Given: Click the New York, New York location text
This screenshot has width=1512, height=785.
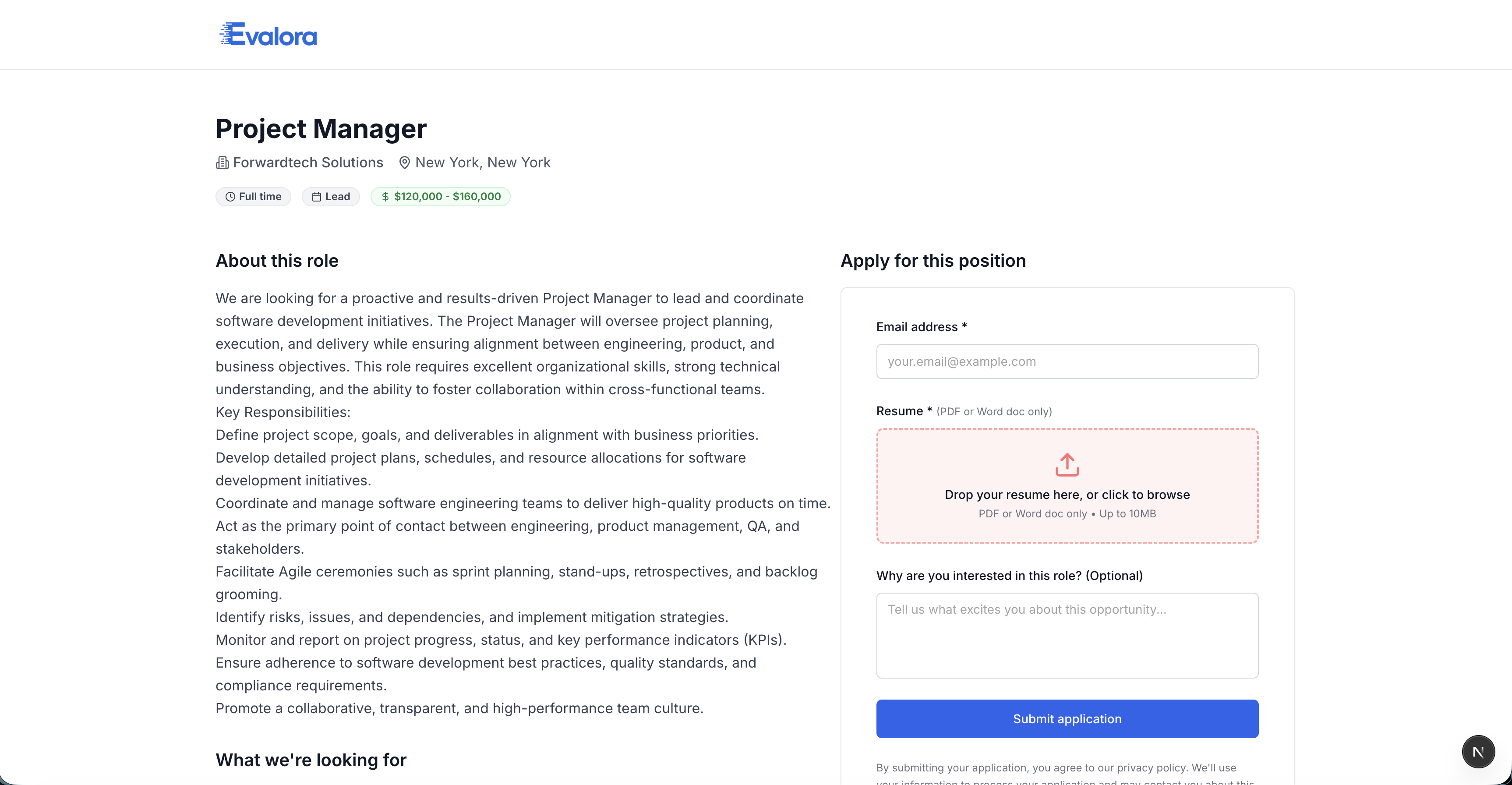Looking at the screenshot, I should coord(483,163).
